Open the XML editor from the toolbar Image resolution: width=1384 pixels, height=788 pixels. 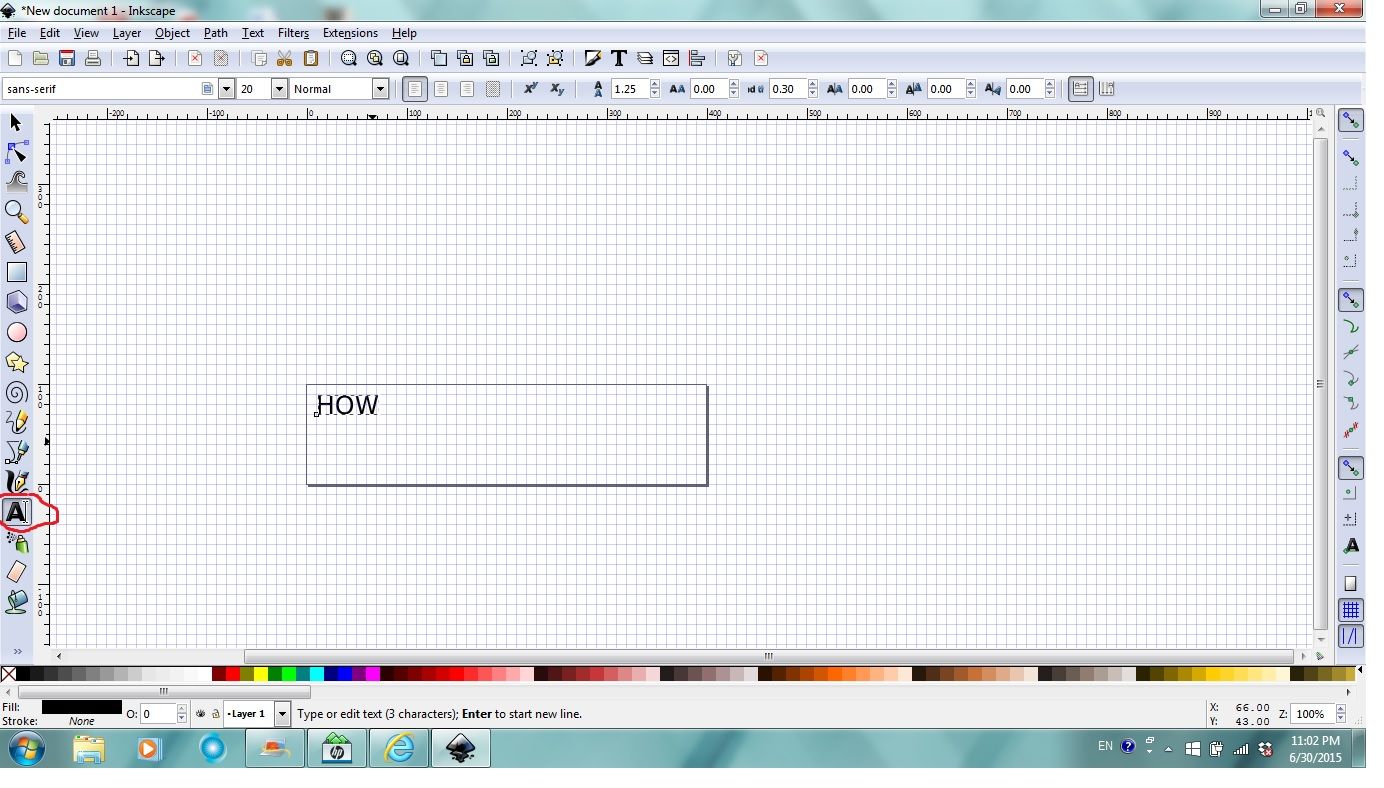point(670,58)
